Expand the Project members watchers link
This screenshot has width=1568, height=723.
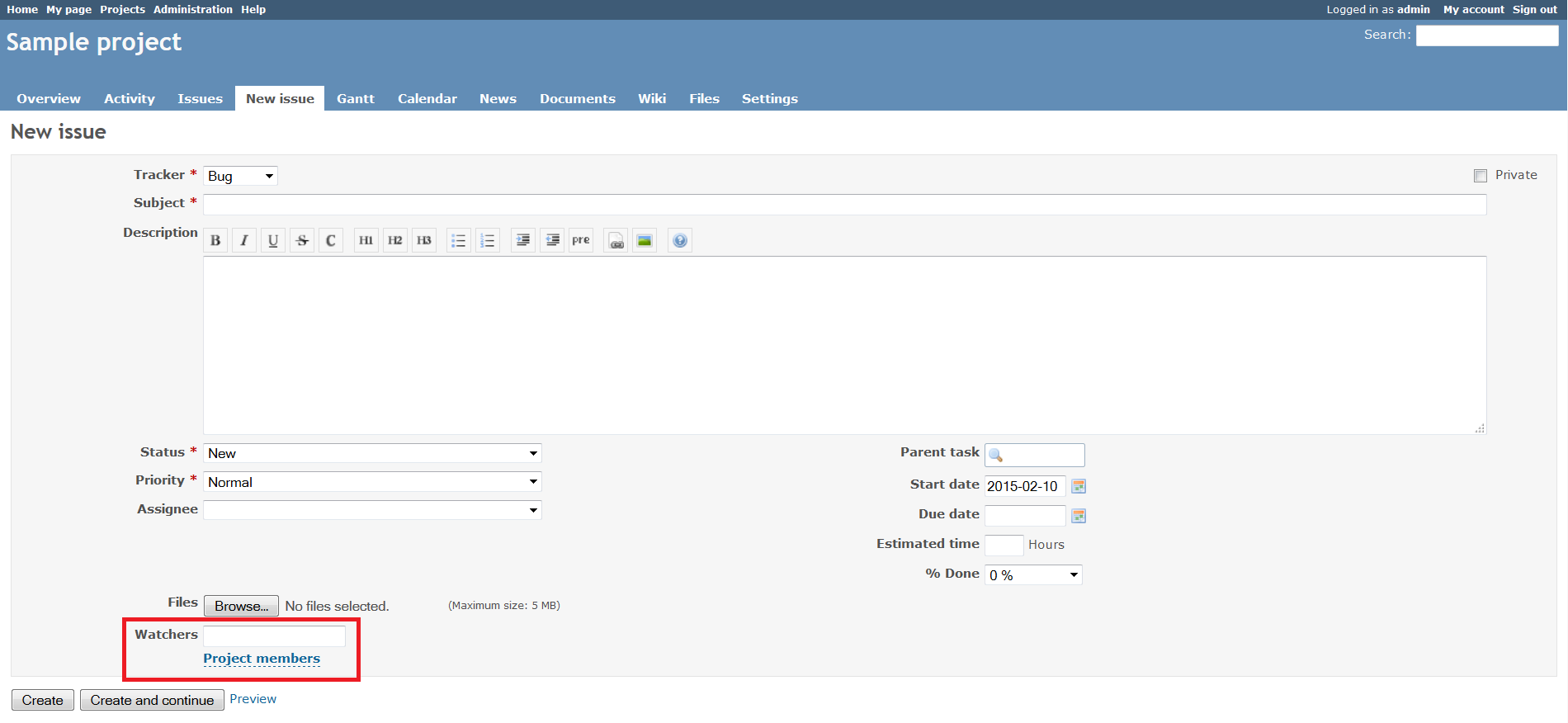point(262,659)
